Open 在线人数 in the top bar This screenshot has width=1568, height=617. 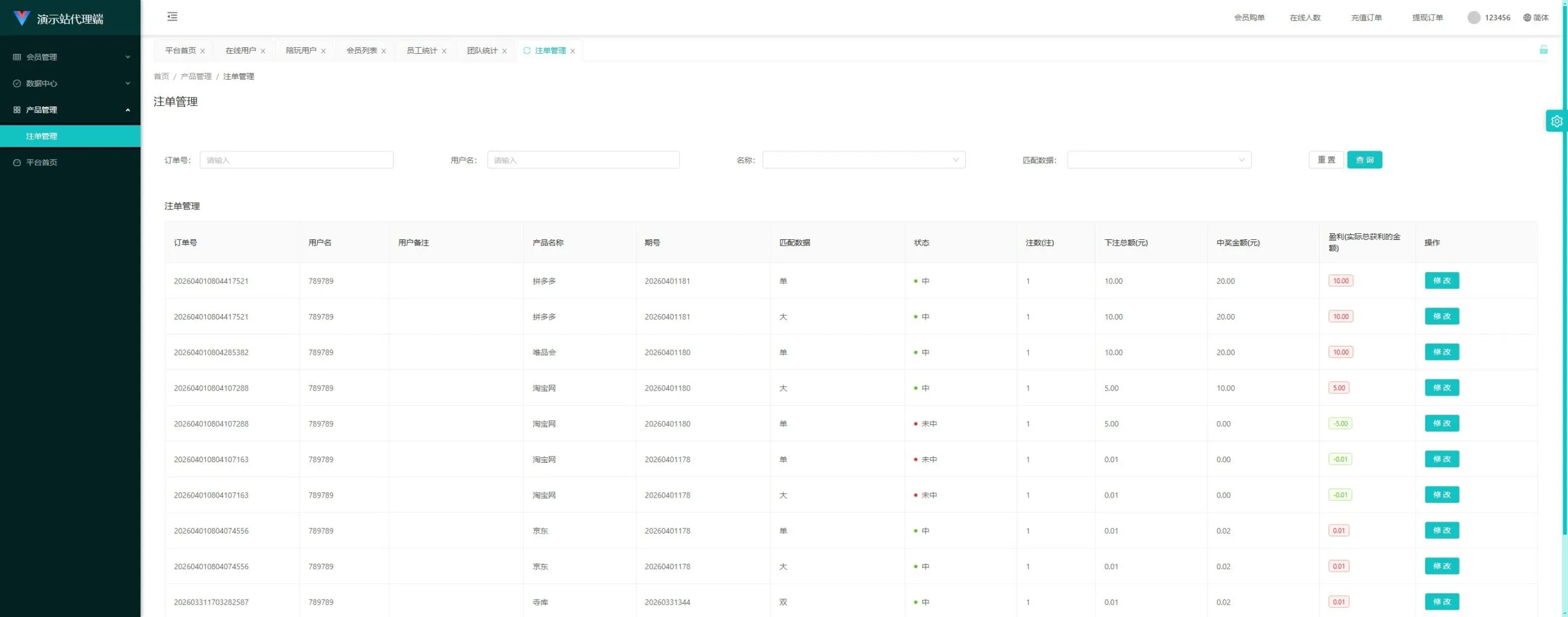click(1305, 18)
